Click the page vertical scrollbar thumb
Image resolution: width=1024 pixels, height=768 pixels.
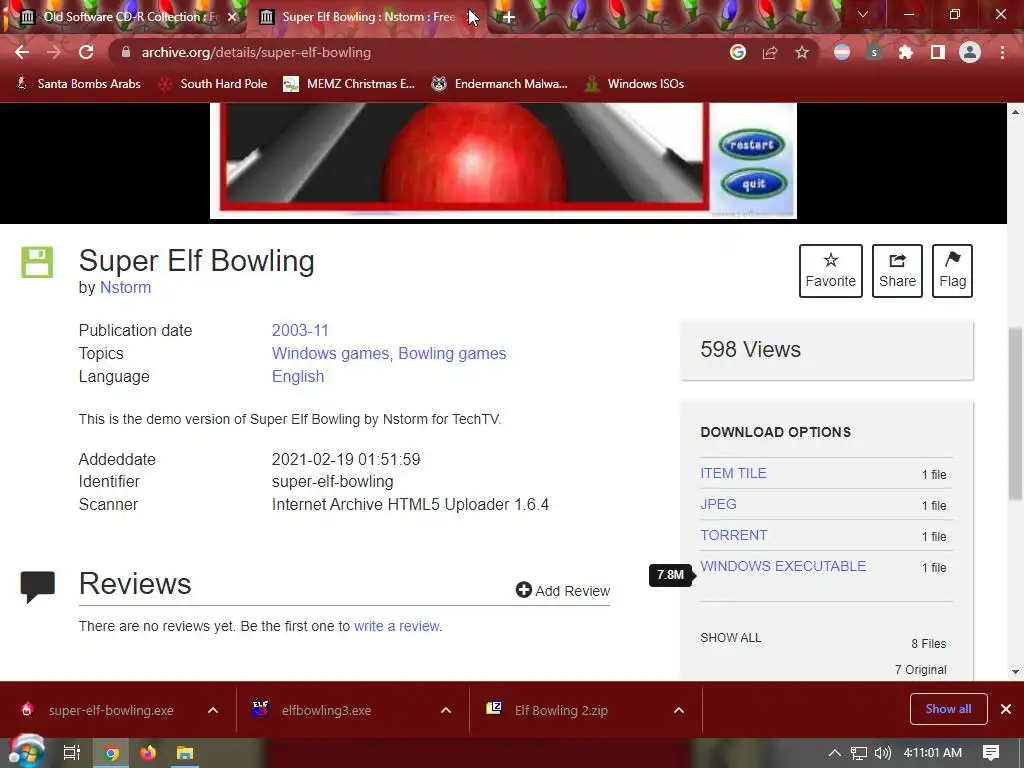coord(1016,415)
